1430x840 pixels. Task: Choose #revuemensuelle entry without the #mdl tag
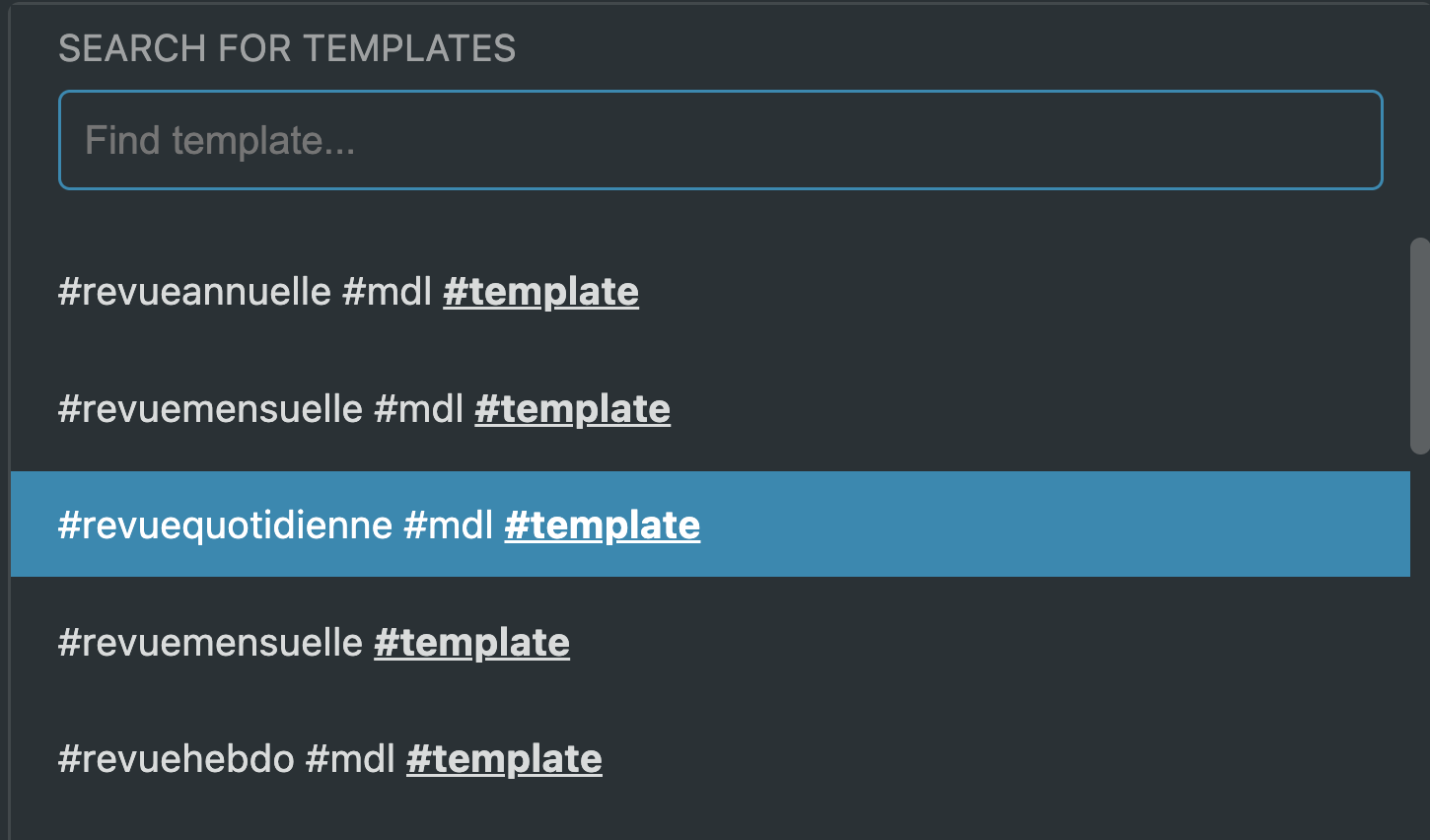710,643
